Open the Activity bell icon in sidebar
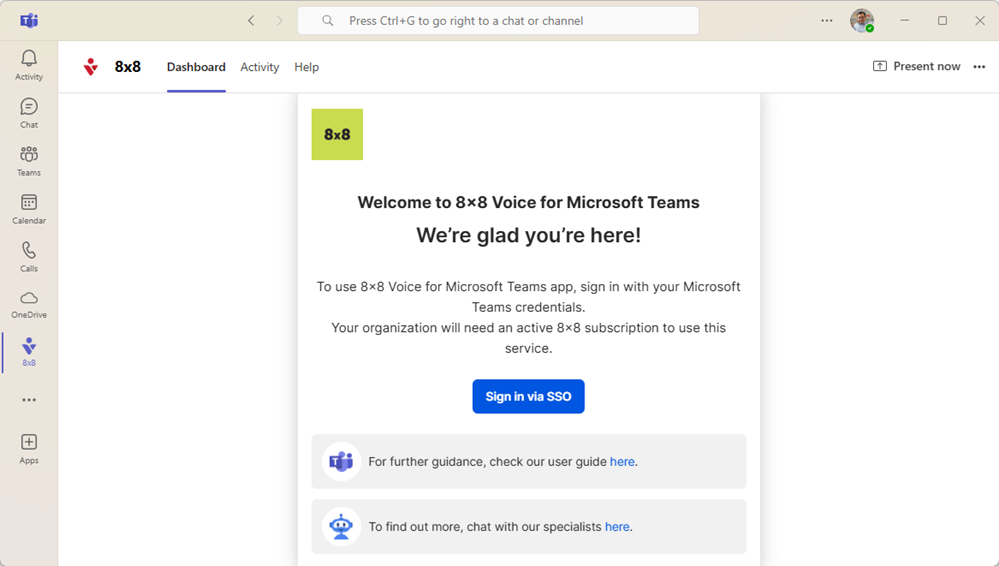Viewport: 999px width, 566px height. [29, 65]
